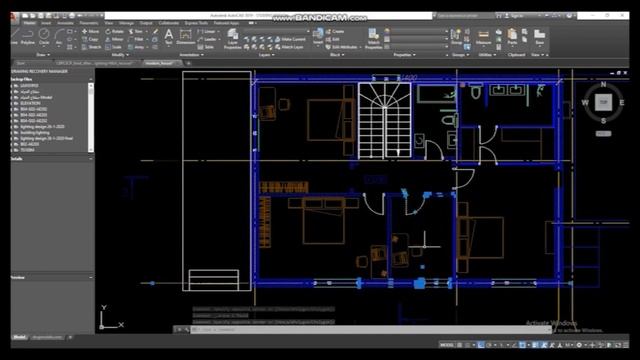Click the help search input field

click(465, 16)
